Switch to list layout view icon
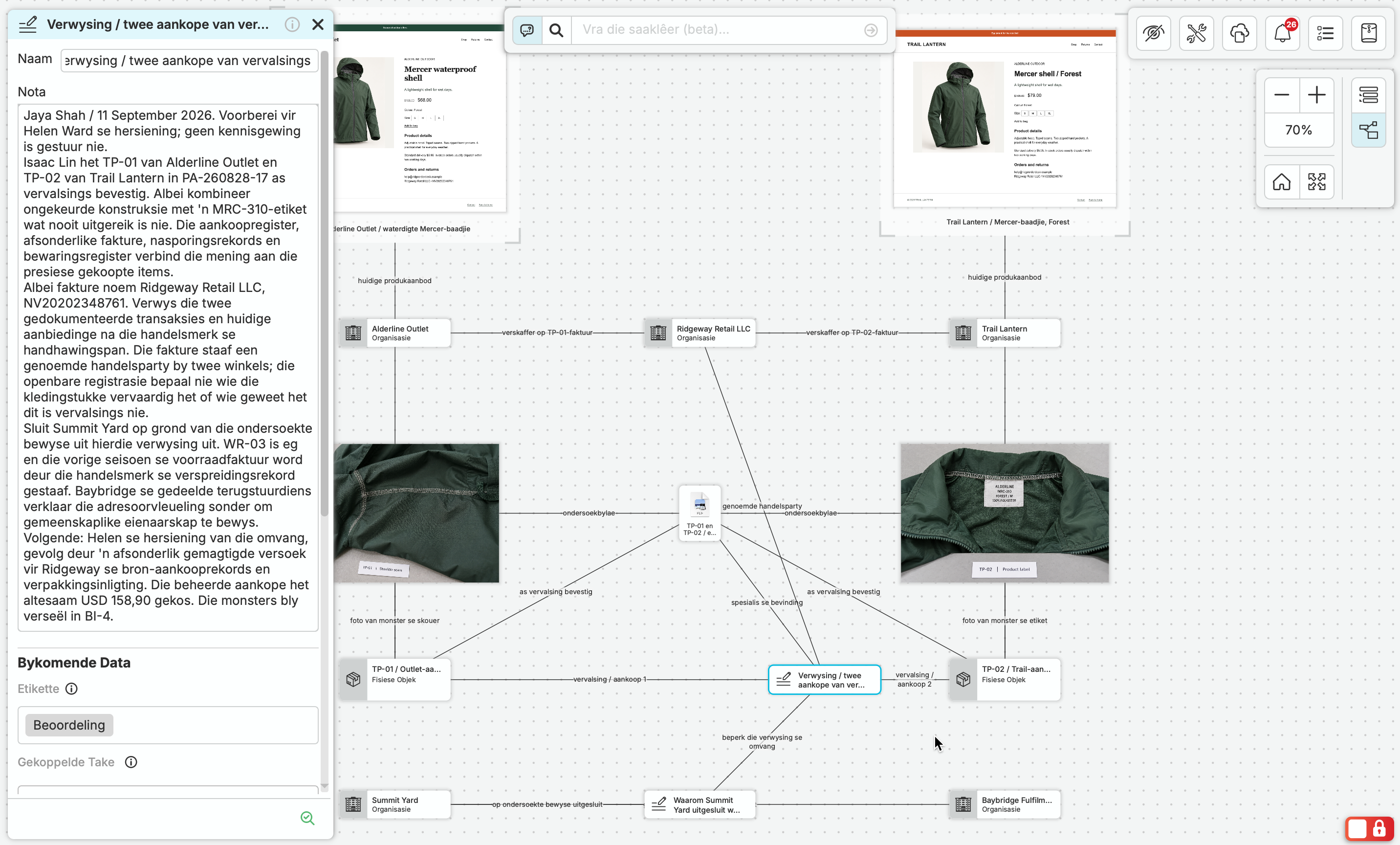 [x=1369, y=95]
